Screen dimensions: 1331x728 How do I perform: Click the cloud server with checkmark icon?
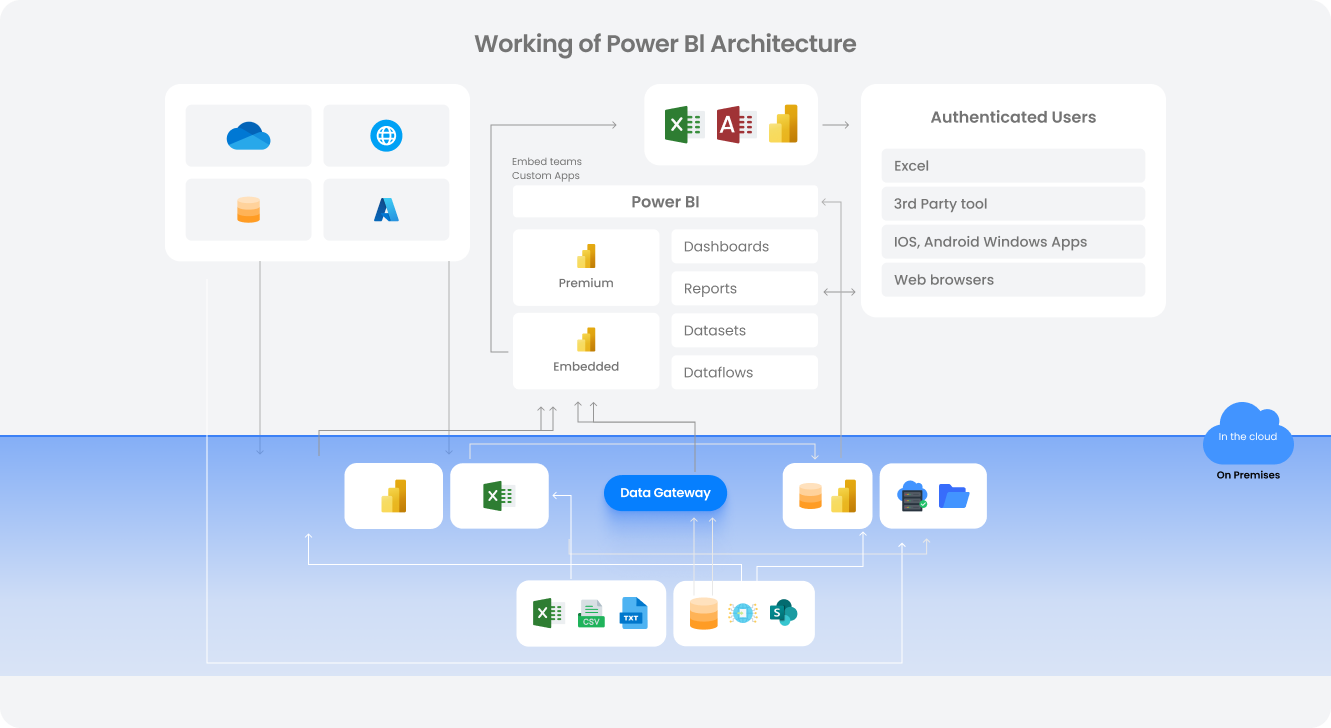pos(912,495)
